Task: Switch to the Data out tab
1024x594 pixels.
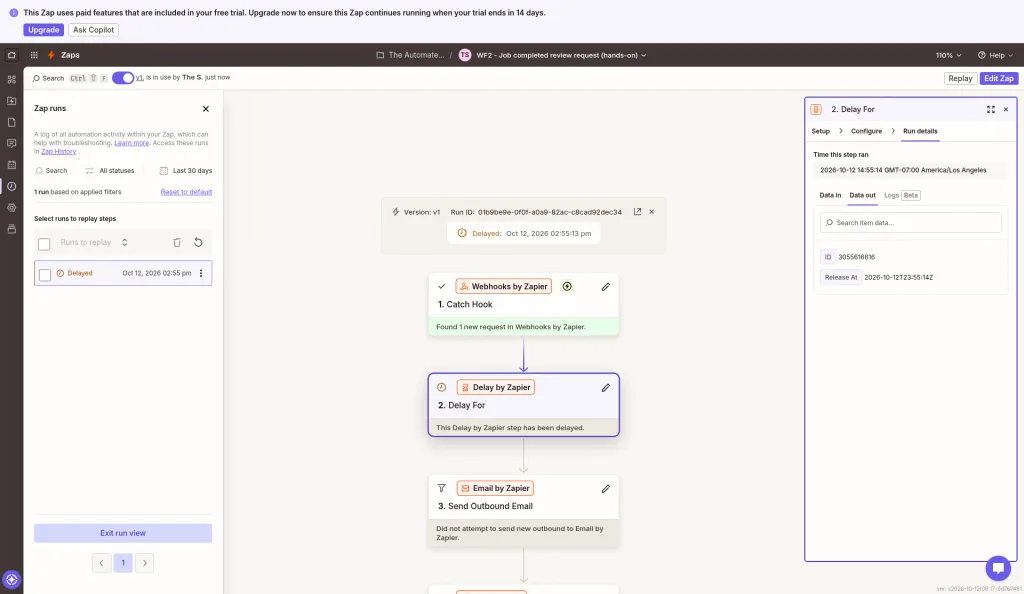Action: [862, 195]
